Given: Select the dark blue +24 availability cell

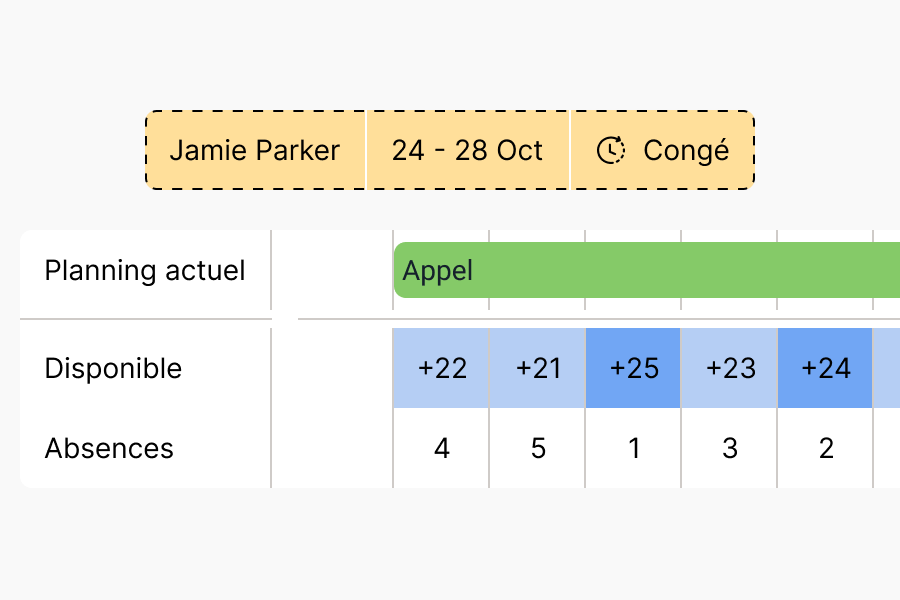Looking at the screenshot, I should tap(826, 368).
